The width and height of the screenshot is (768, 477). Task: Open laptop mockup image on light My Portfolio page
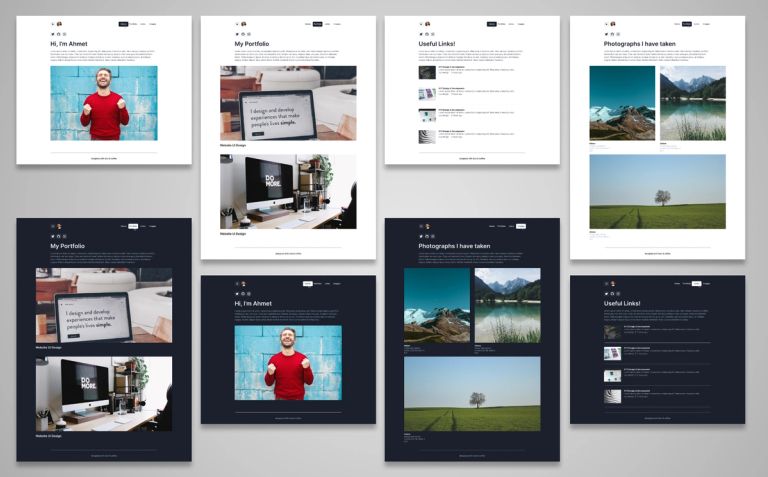[288, 103]
